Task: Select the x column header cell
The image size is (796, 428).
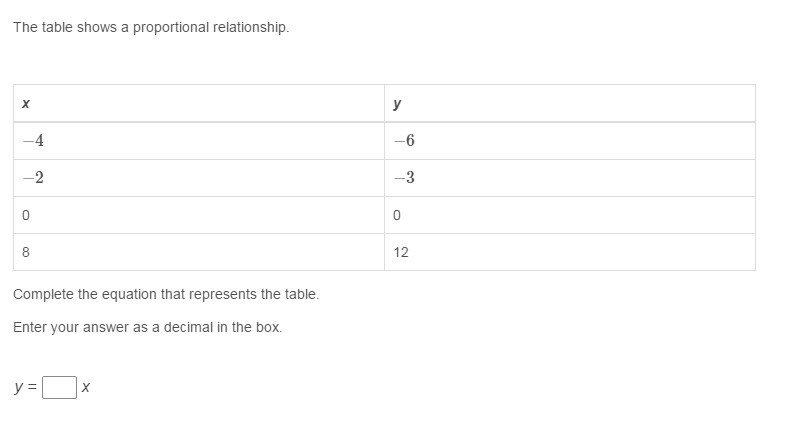Action: click(199, 103)
